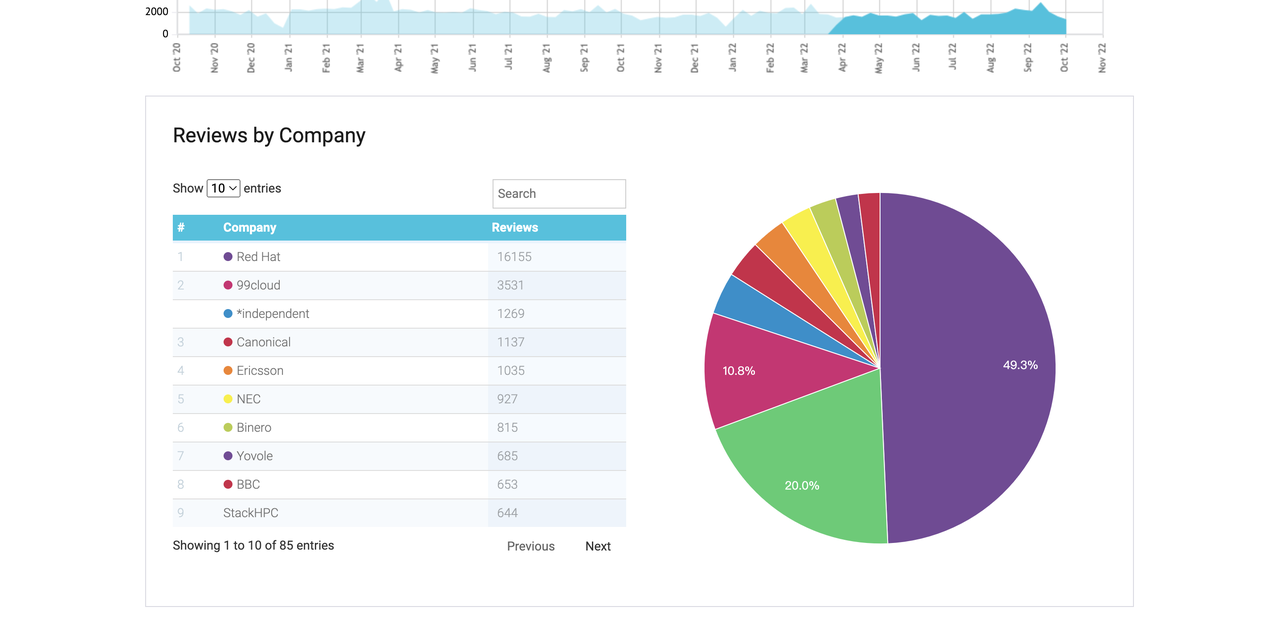Click the orange dot next to Ericsson
Viewport: 1280px width, 627px height.
(x=228, y=371)
